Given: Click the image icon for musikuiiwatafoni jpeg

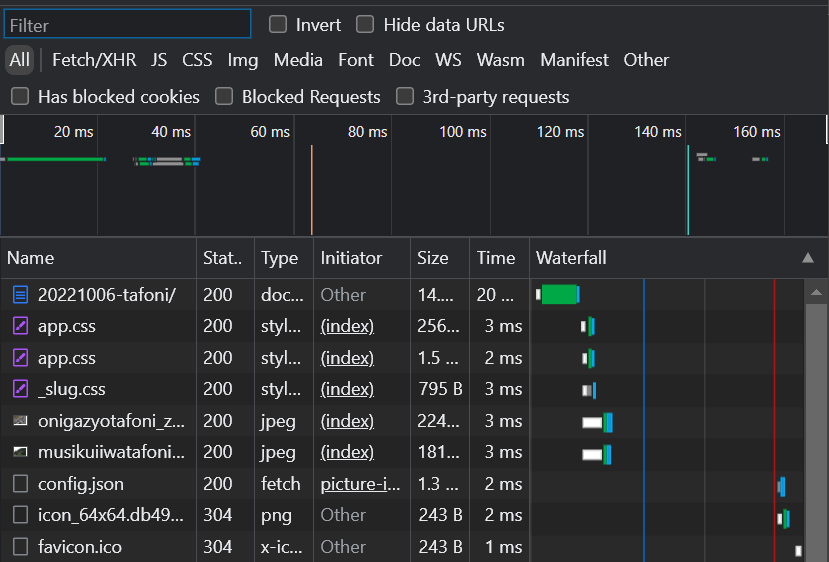Looking at the screenshot, I should click(x=20, y=452).
